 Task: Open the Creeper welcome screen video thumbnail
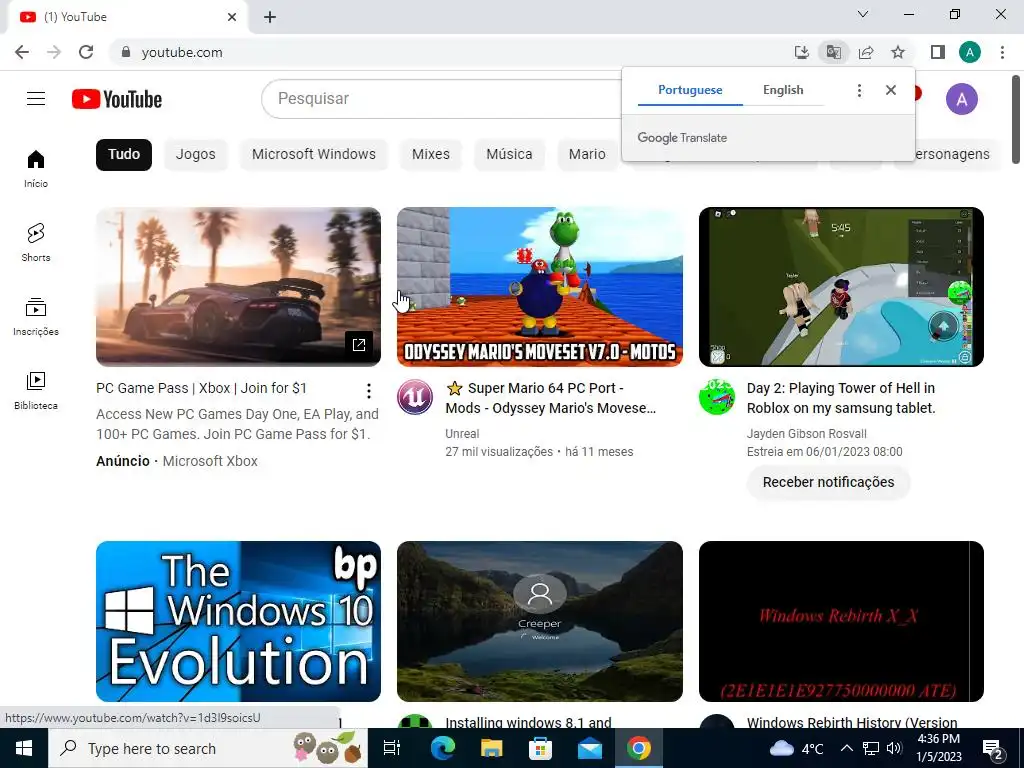point(539,621)
